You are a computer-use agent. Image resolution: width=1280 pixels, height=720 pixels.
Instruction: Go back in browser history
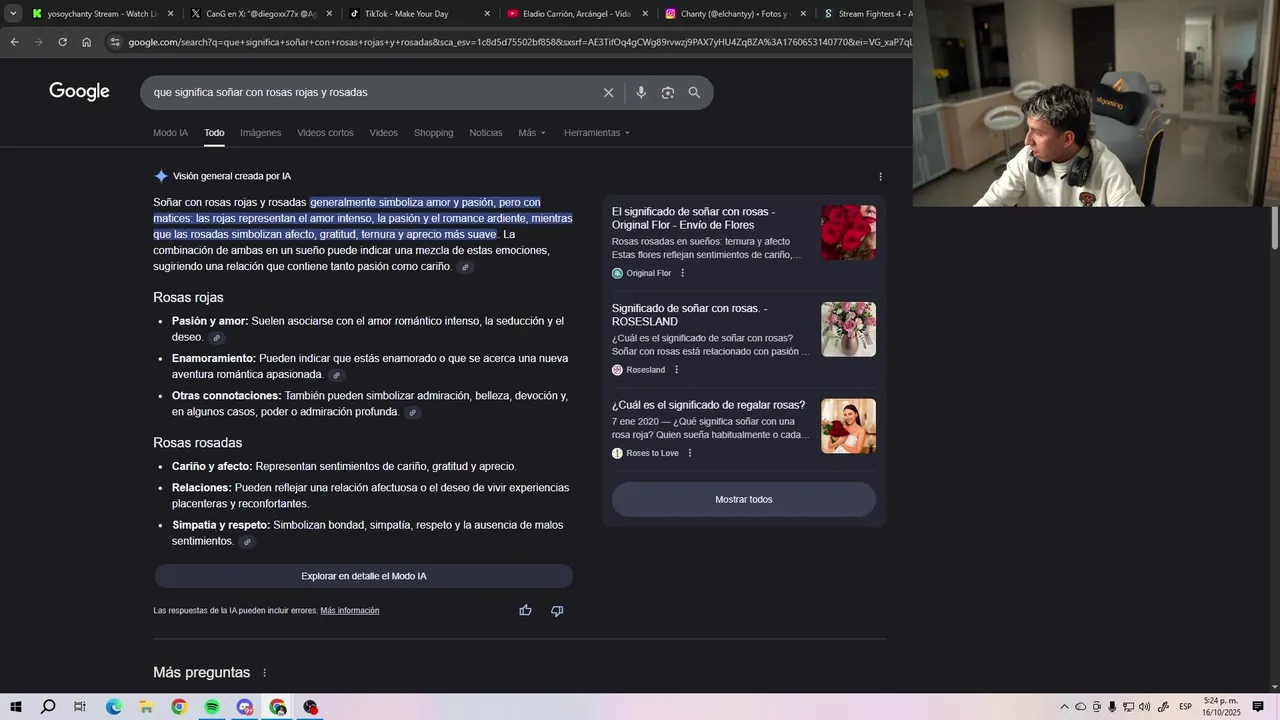point(14,42)
